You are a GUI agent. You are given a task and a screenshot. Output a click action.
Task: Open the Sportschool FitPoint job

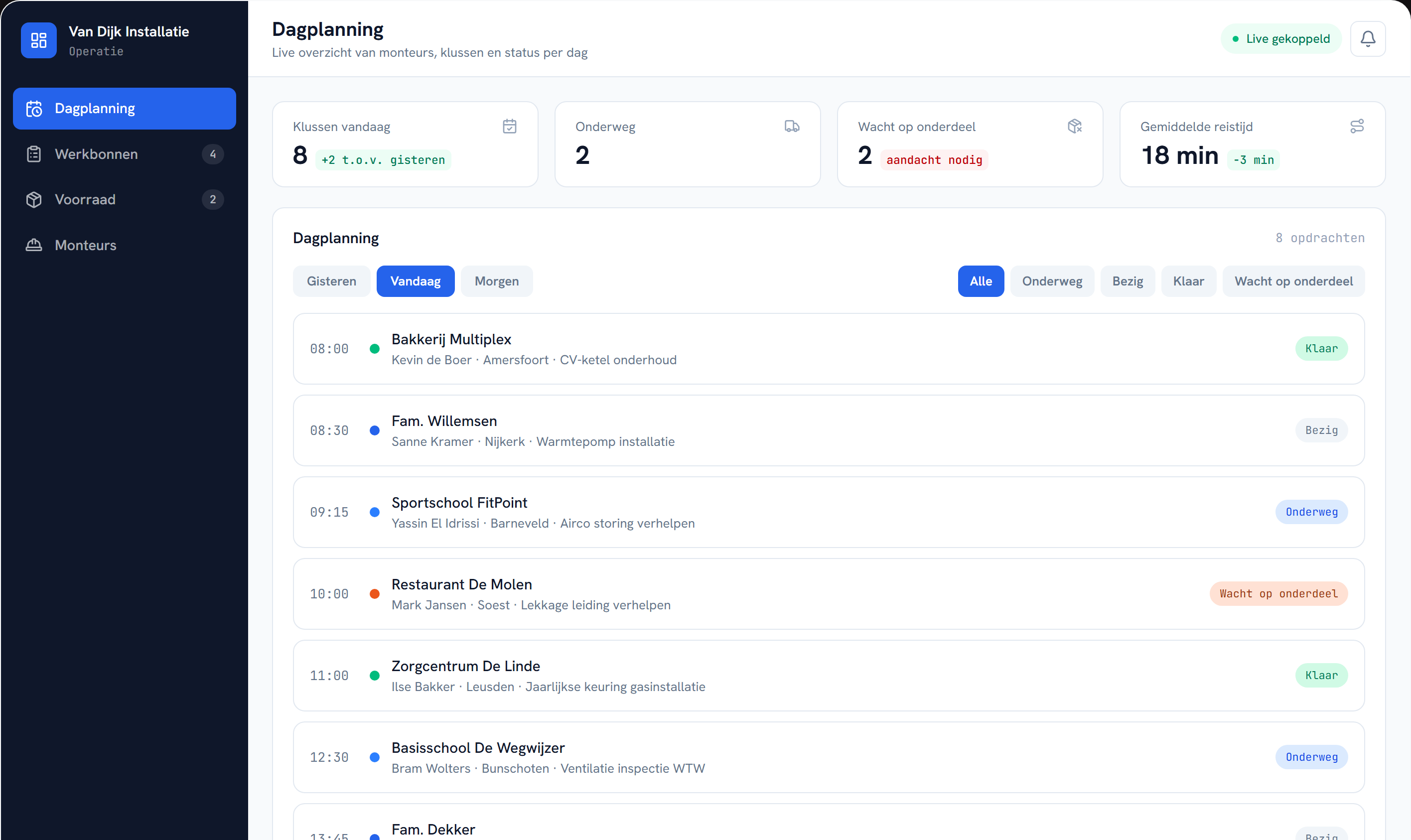(829, 512)
